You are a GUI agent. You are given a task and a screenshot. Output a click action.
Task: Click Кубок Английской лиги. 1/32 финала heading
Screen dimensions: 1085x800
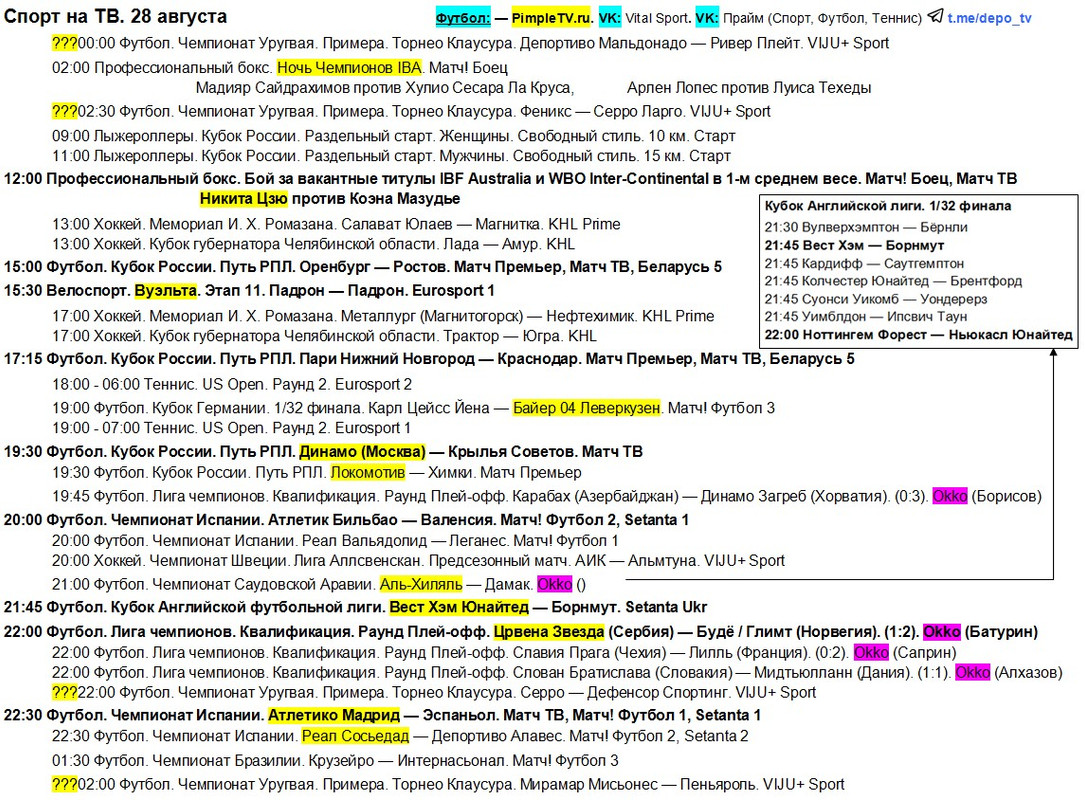(x=888, y=206)
